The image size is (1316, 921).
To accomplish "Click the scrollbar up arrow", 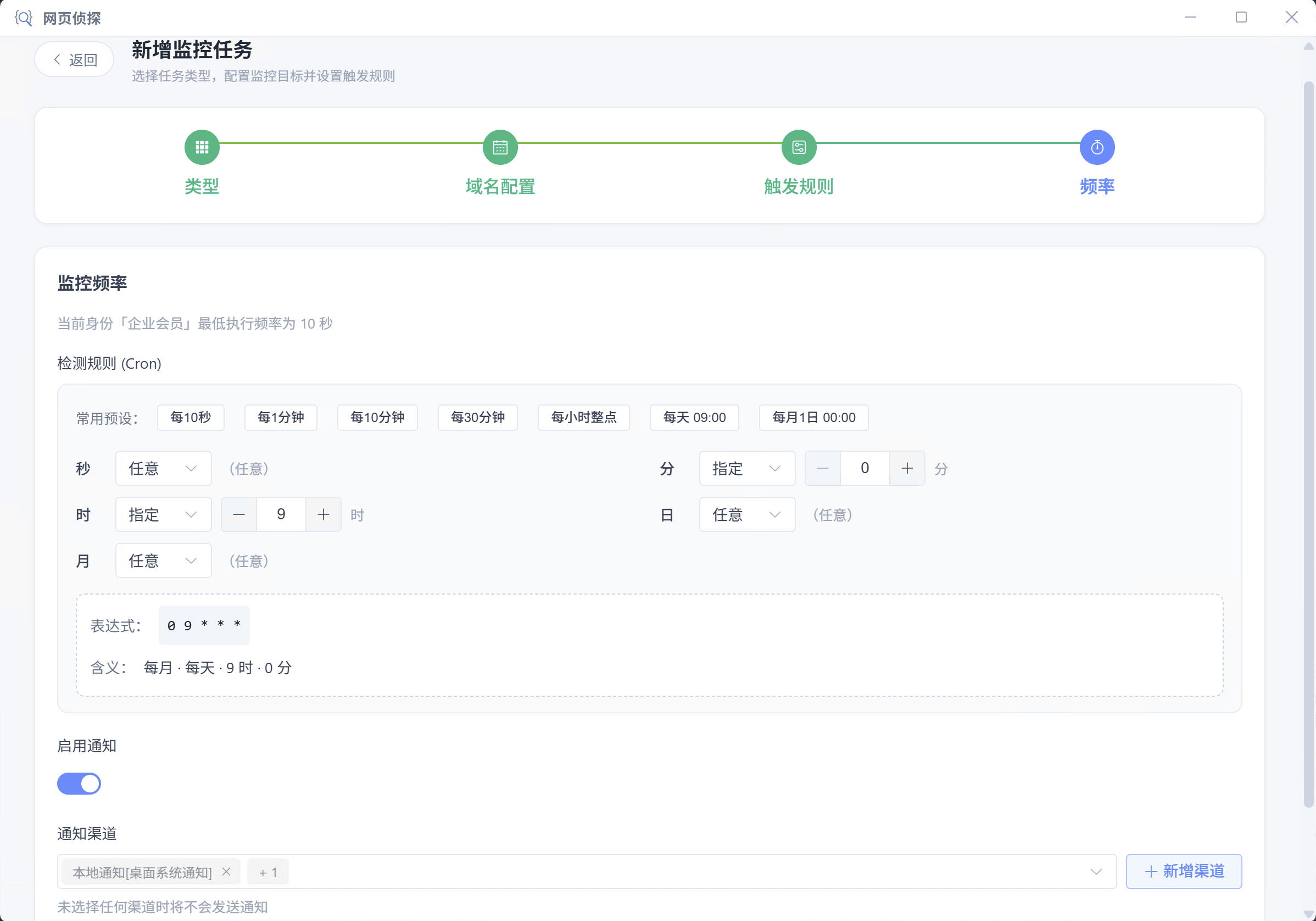I will click(x=1308, y=47).
